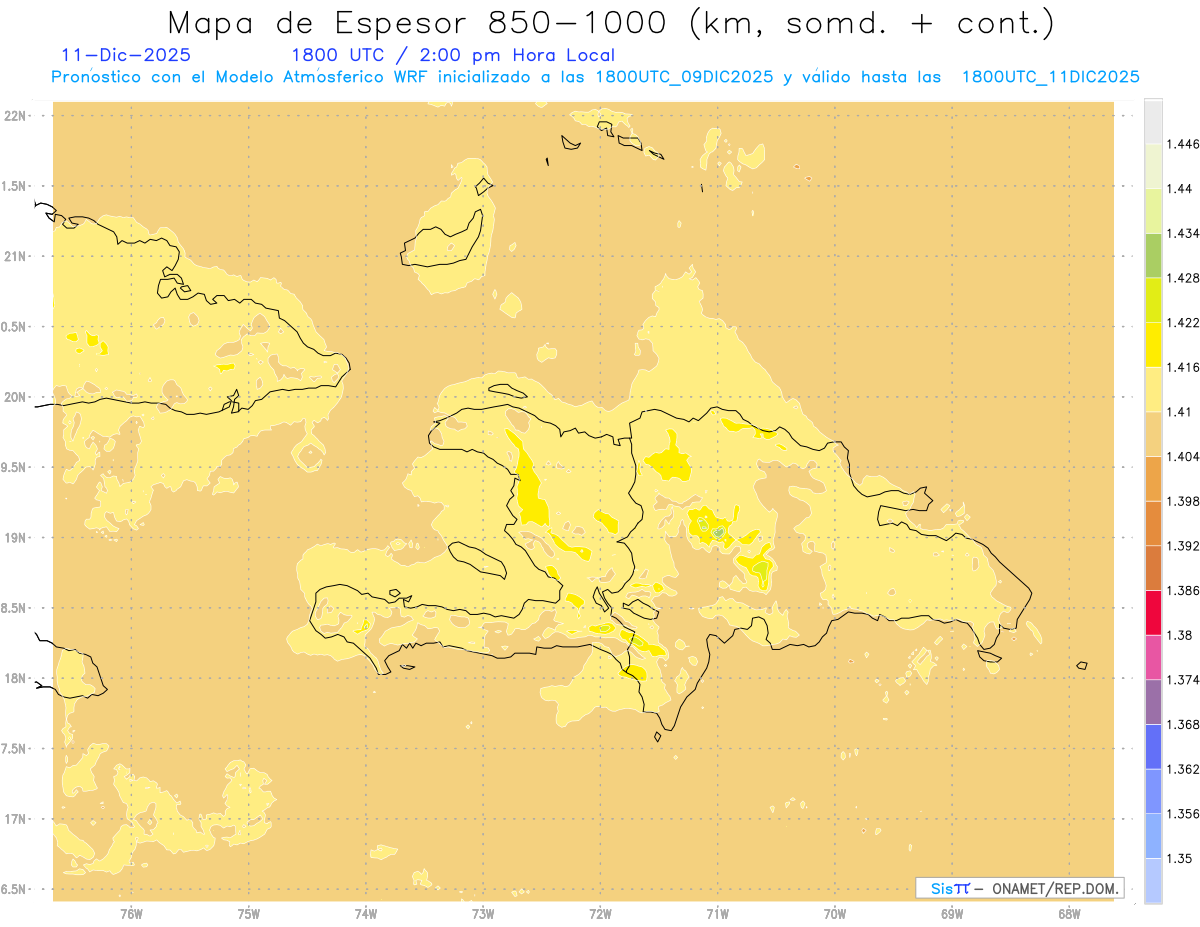
Task: Click the colorbar value 1.362
Action: [x=1184, y=769]
